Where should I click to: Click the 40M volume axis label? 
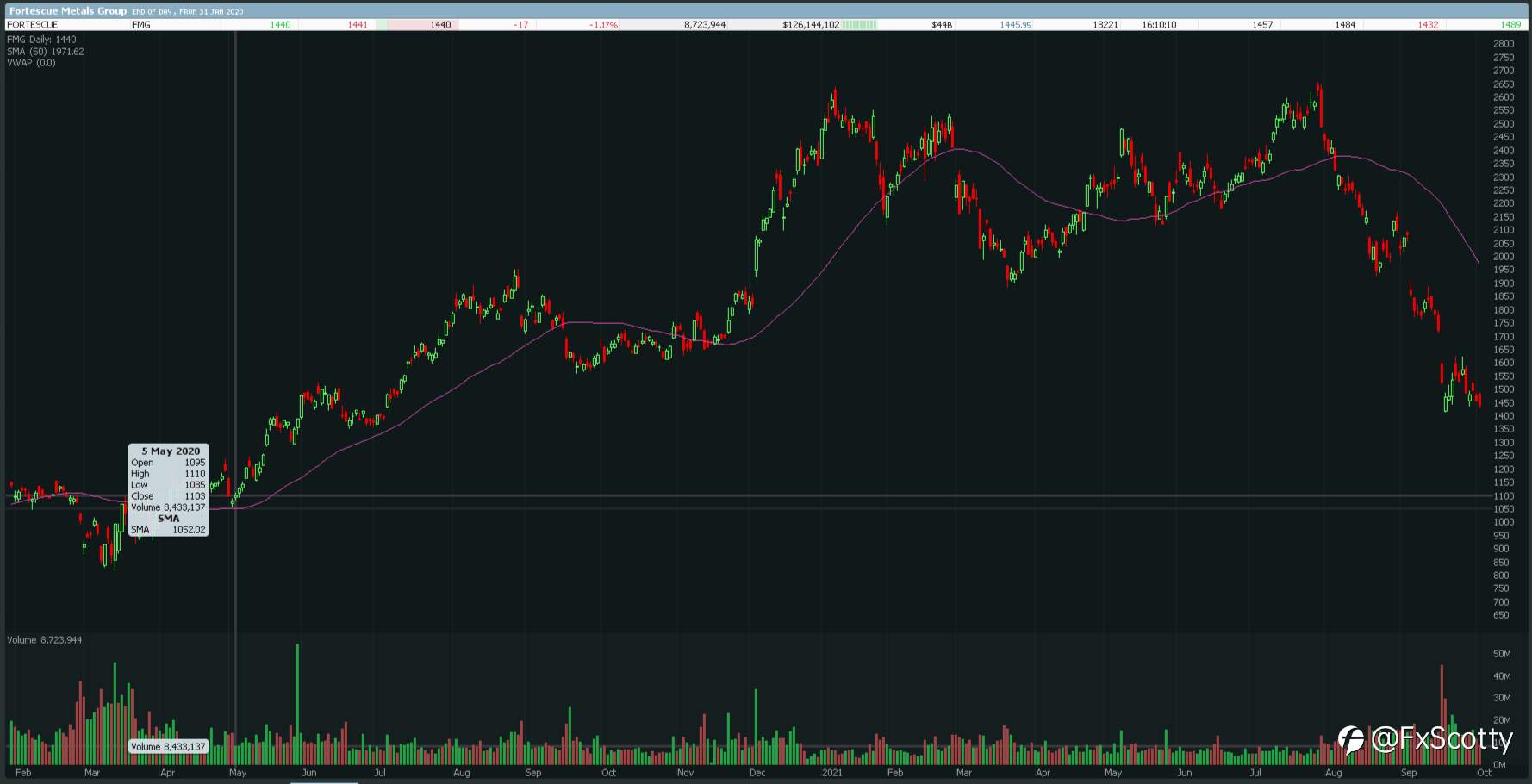[x=1502, y=676]
